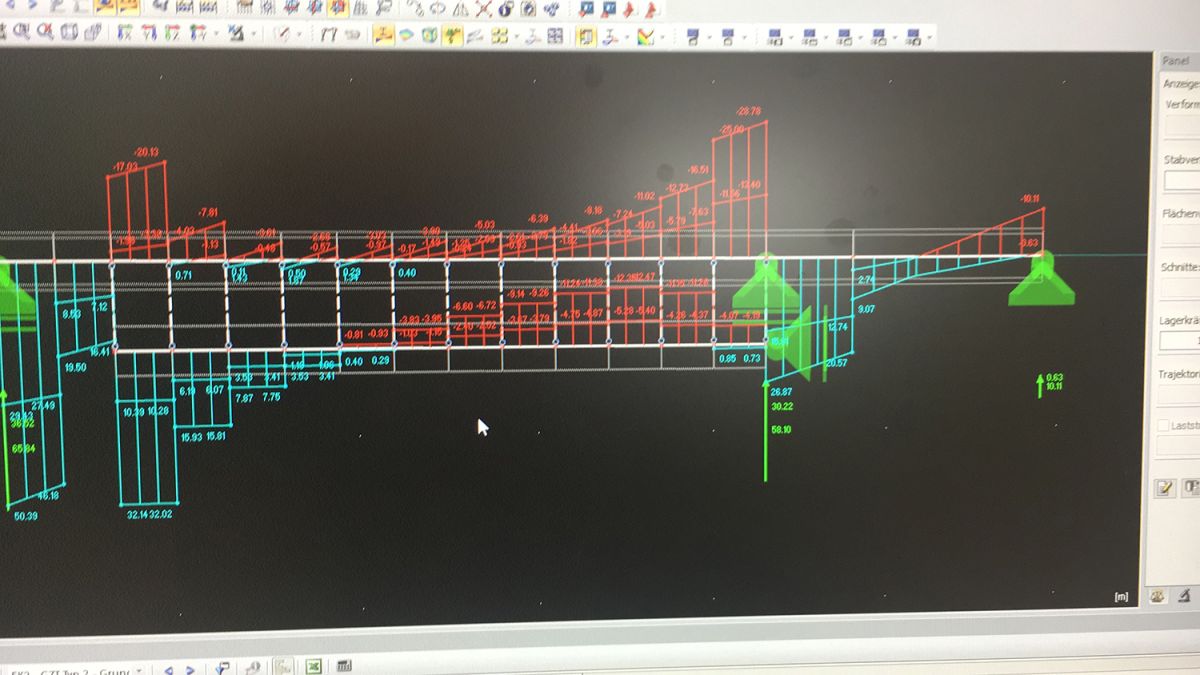Click the red X delete icon in top toolbar

[483, 9]
